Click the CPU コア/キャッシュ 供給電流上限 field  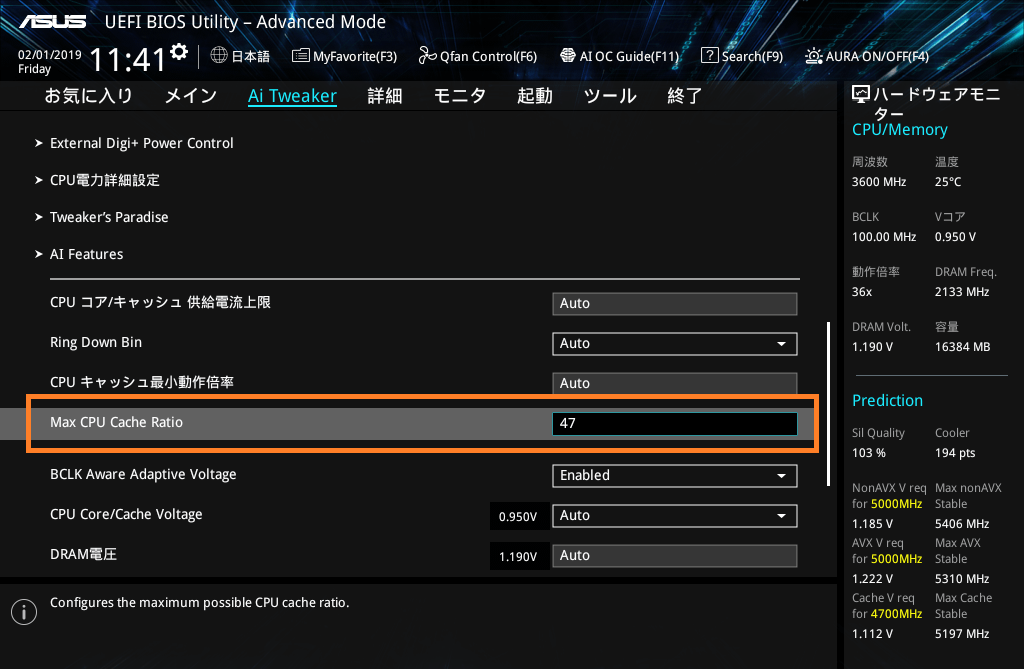click(x=675, y=304)
